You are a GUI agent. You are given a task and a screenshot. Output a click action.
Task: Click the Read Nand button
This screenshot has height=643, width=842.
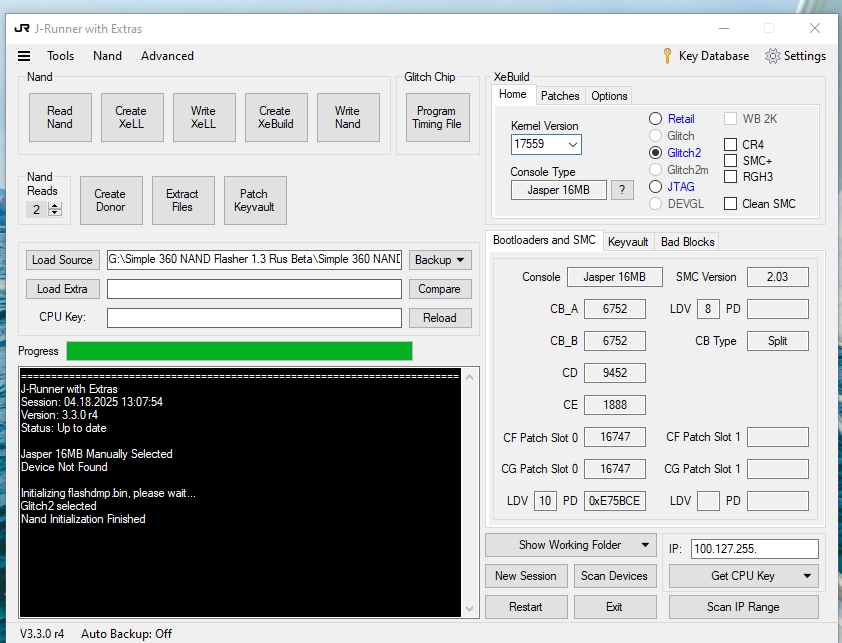tap(60, 118)
